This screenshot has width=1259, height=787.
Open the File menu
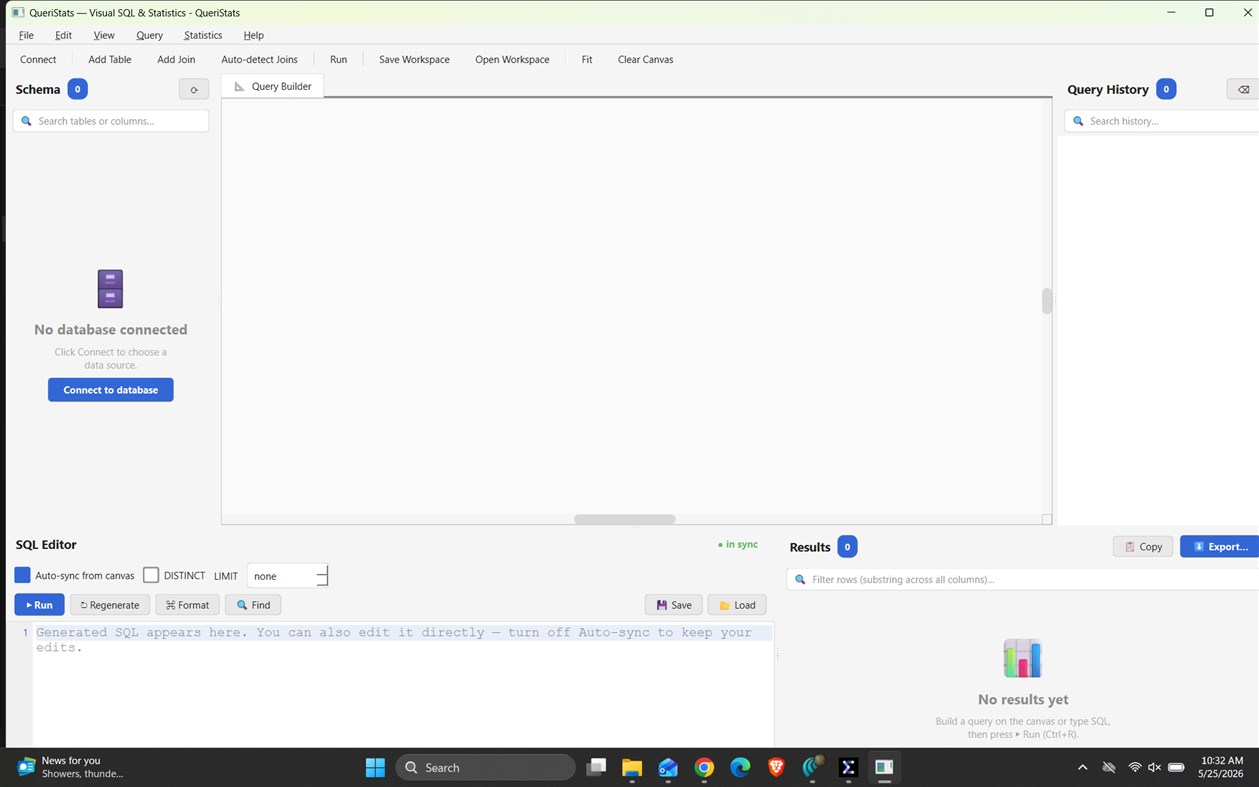26,35
